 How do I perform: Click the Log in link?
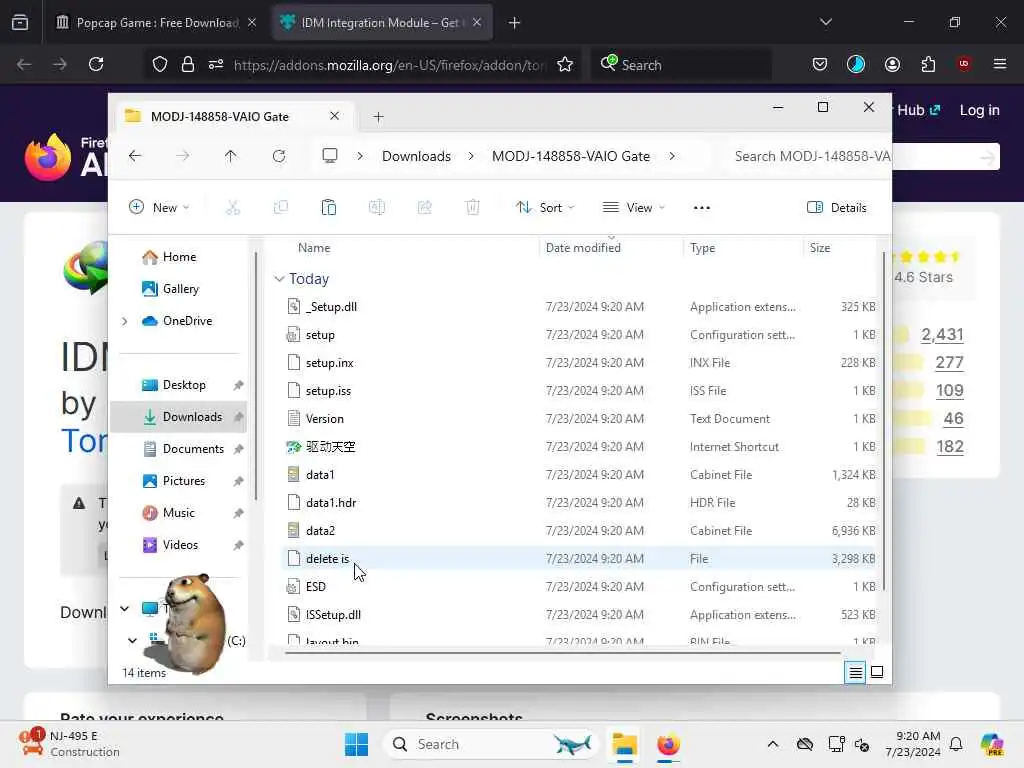(980, 110)
